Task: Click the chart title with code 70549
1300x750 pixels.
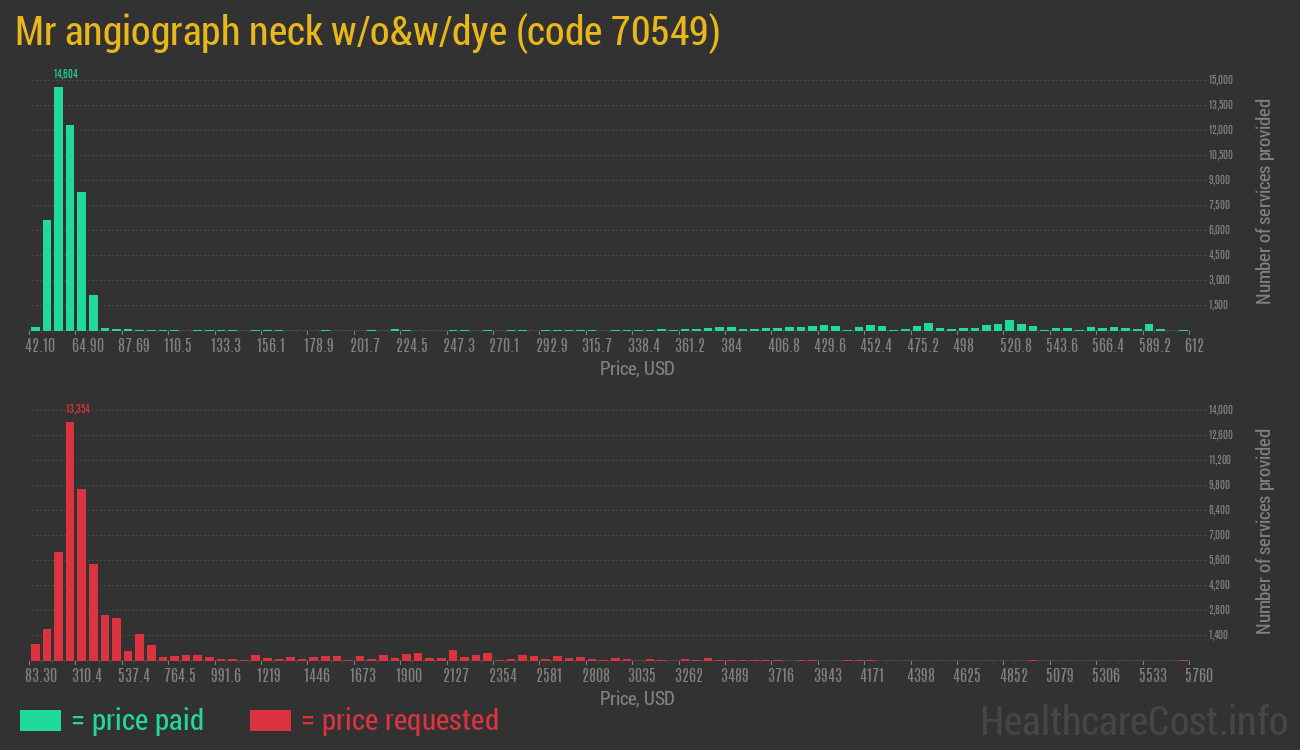Action: pyautogui.click(x=368, y=32)
